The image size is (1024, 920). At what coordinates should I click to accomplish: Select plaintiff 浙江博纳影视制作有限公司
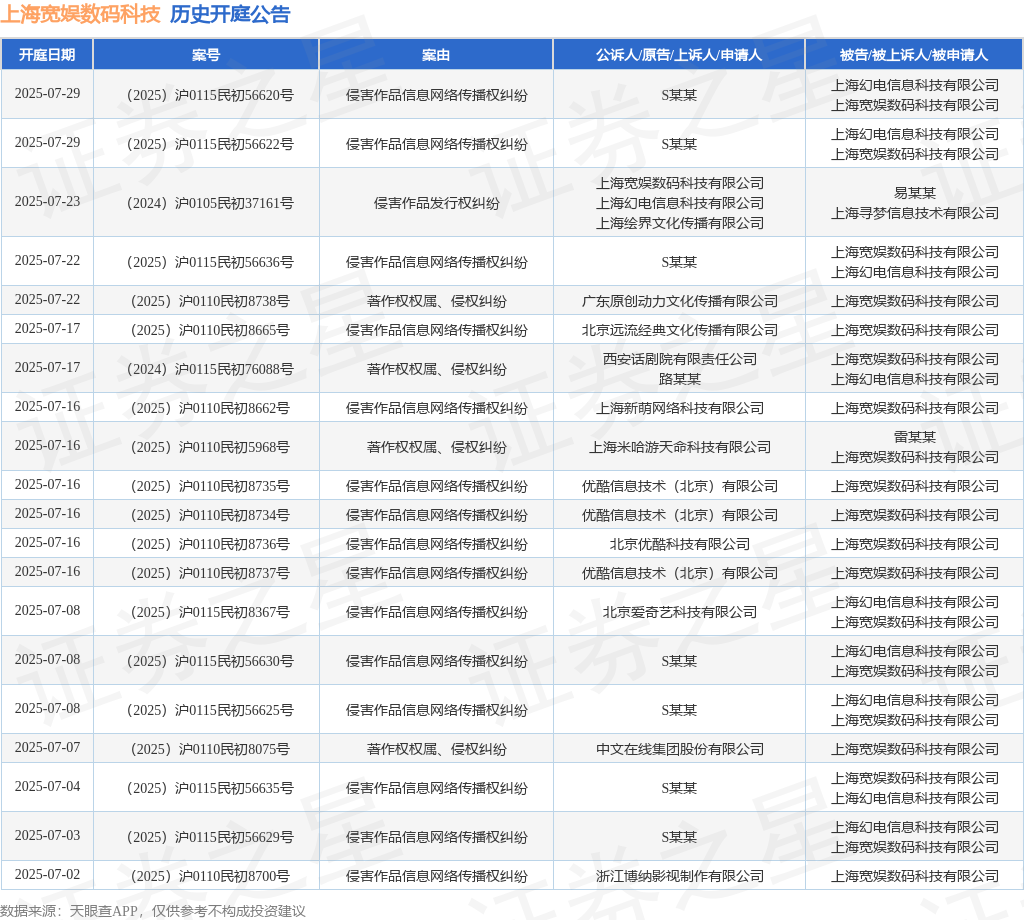[679, 876]
